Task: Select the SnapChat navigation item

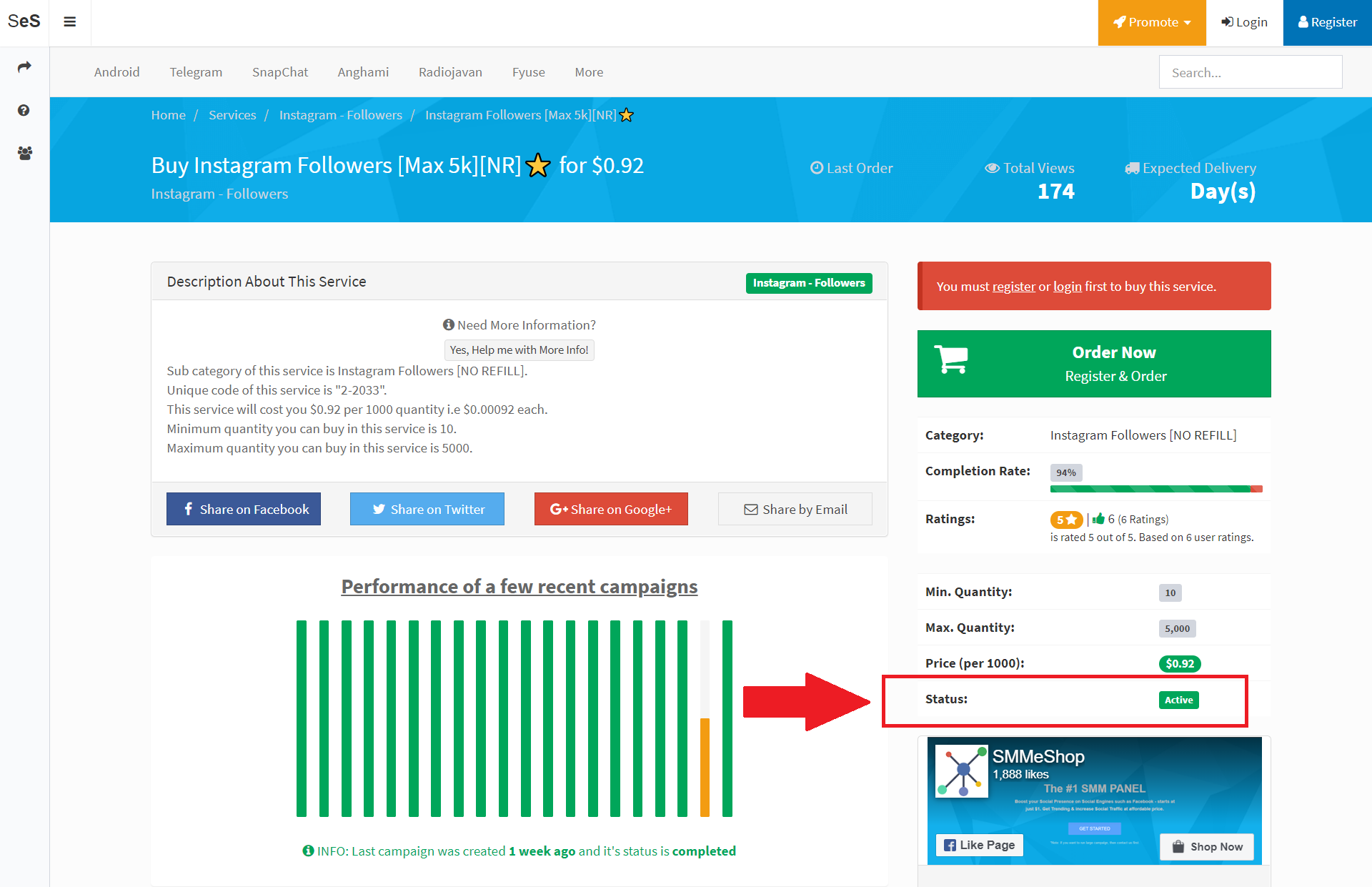Action: click(279, 72)
